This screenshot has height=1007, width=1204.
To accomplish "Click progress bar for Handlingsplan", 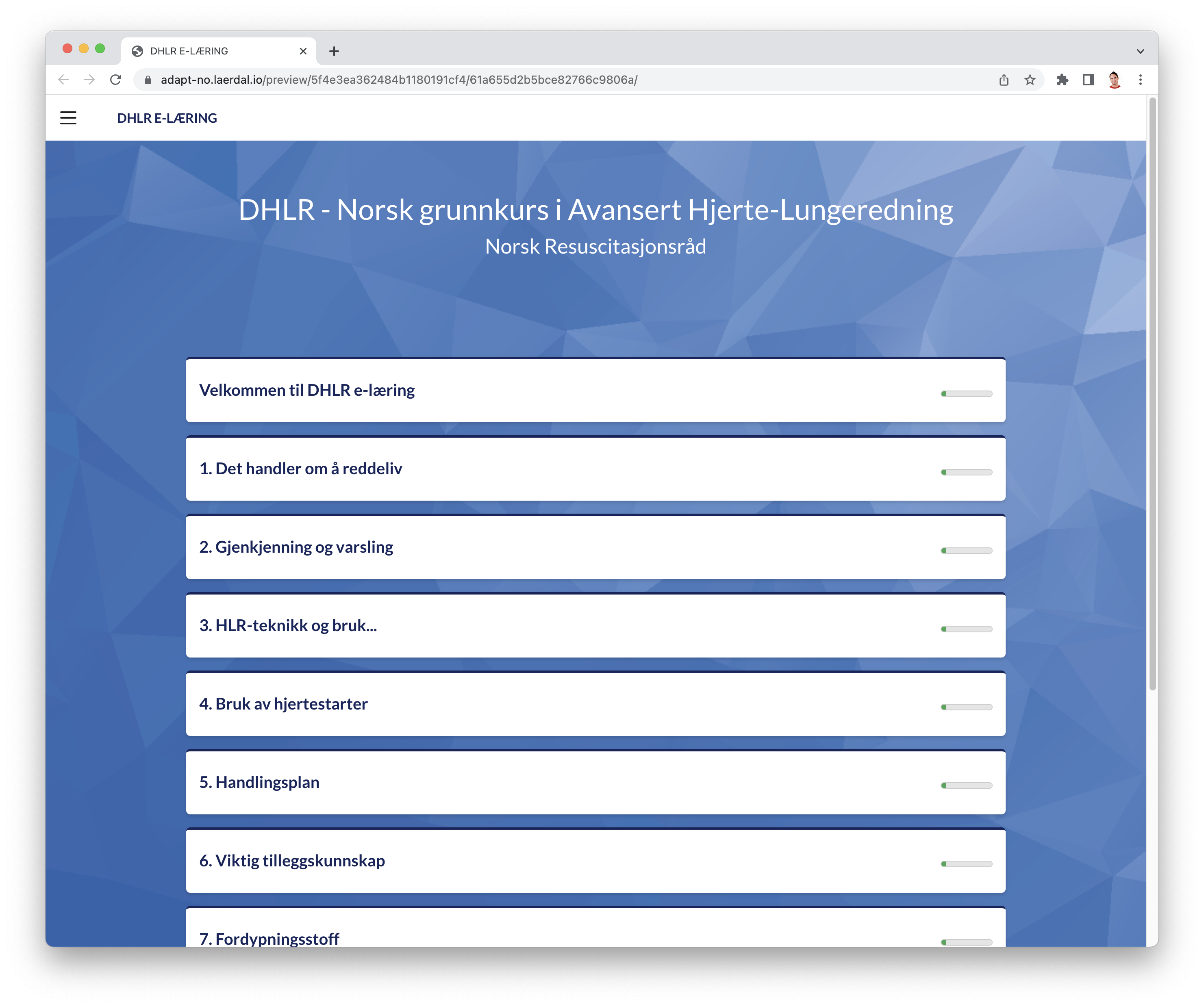I will [x=967, y=786].
